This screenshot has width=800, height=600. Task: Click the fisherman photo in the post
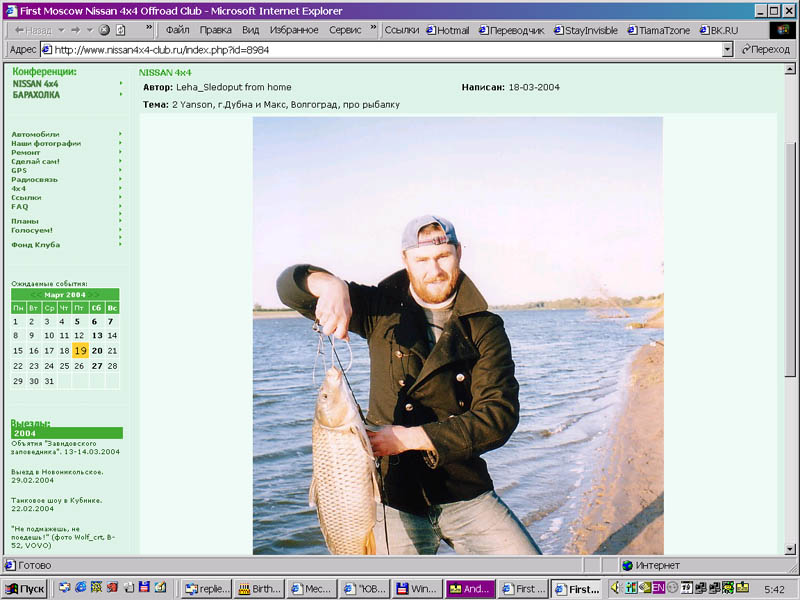click(458, 336)
